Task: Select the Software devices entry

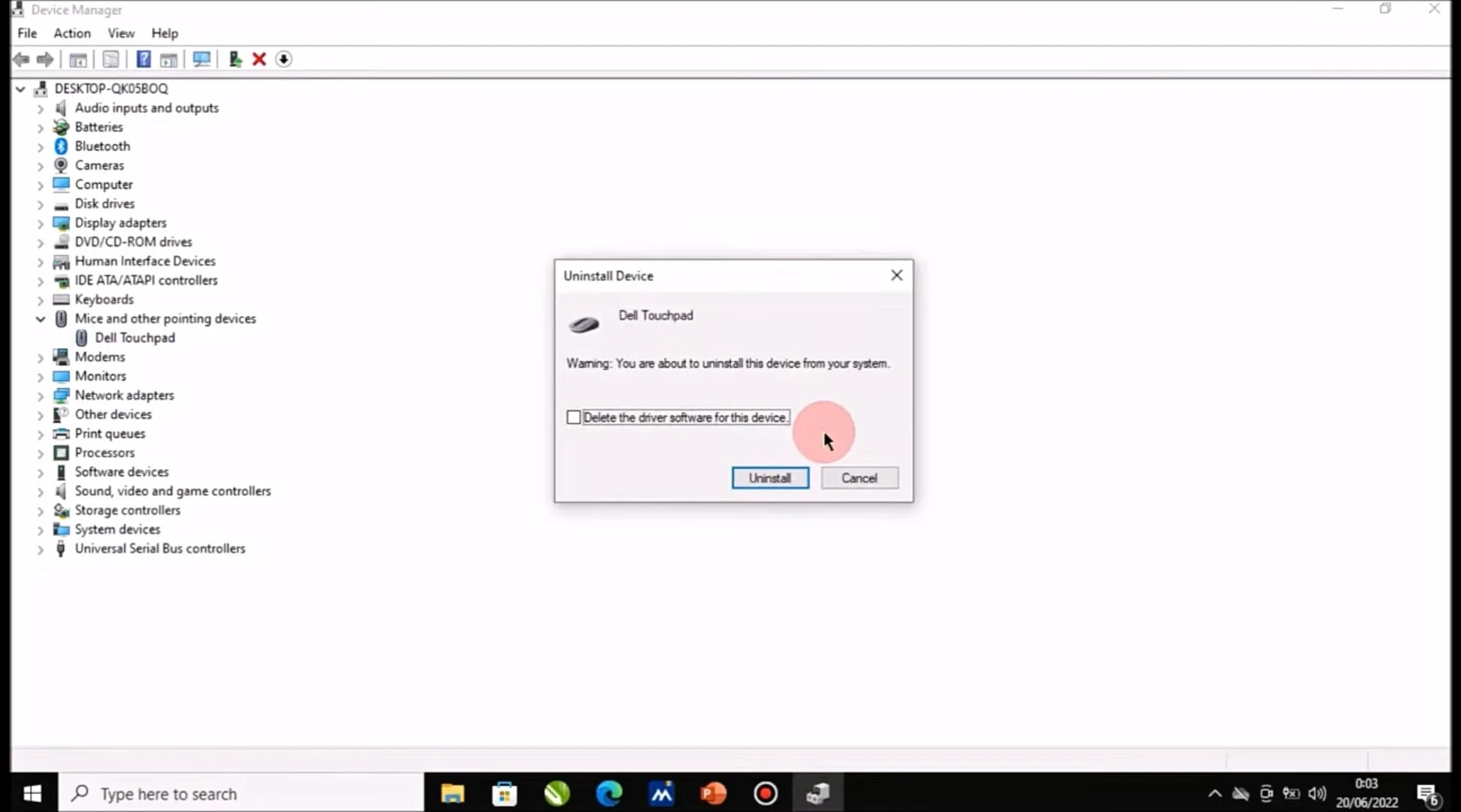Action: tap(122, 472)
